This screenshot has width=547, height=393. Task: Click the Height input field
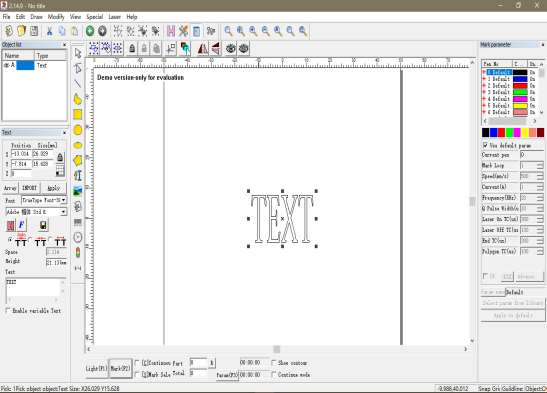56,262
